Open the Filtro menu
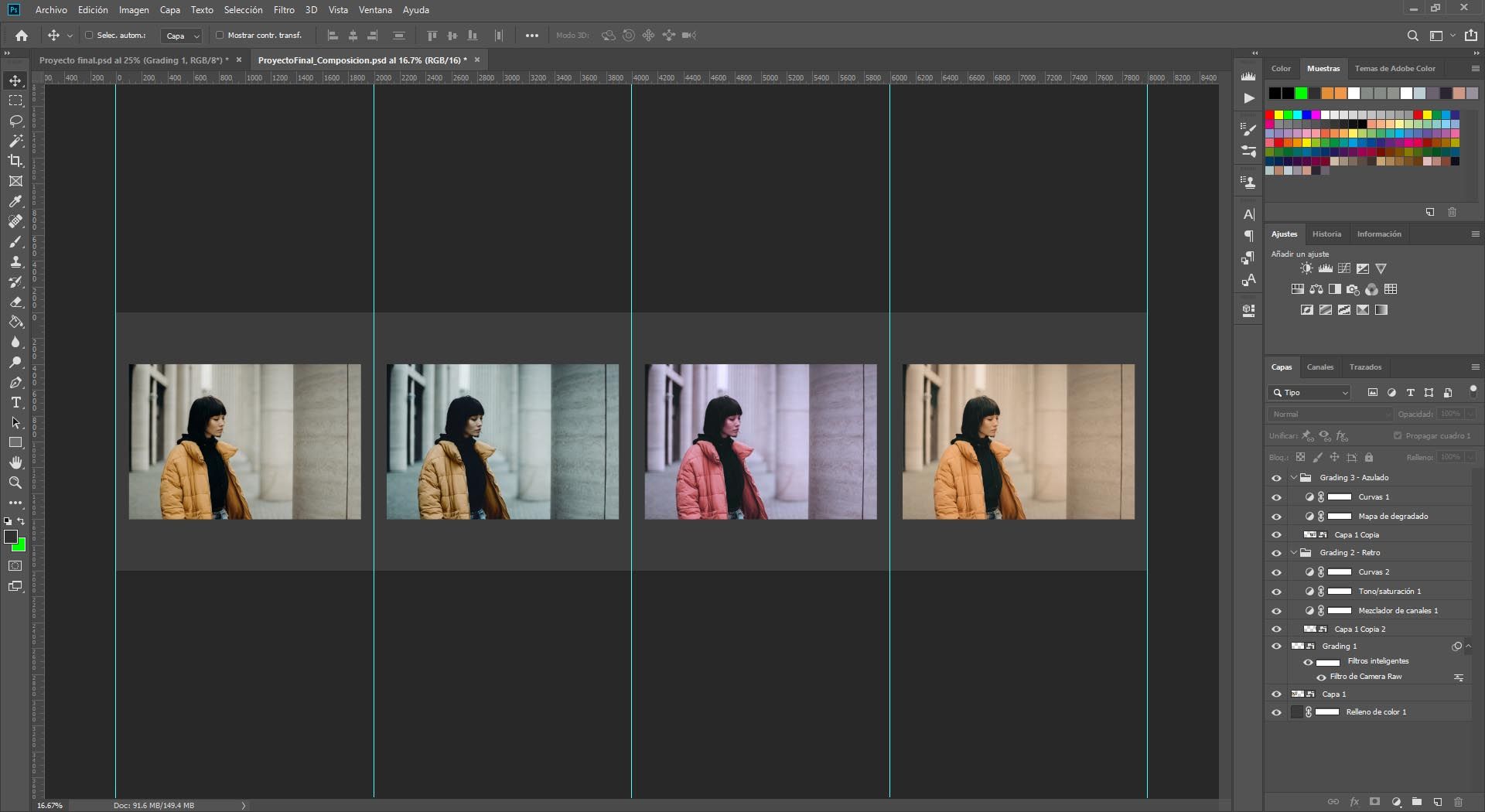Screen dimensions: 1485x812 (283, 10)
